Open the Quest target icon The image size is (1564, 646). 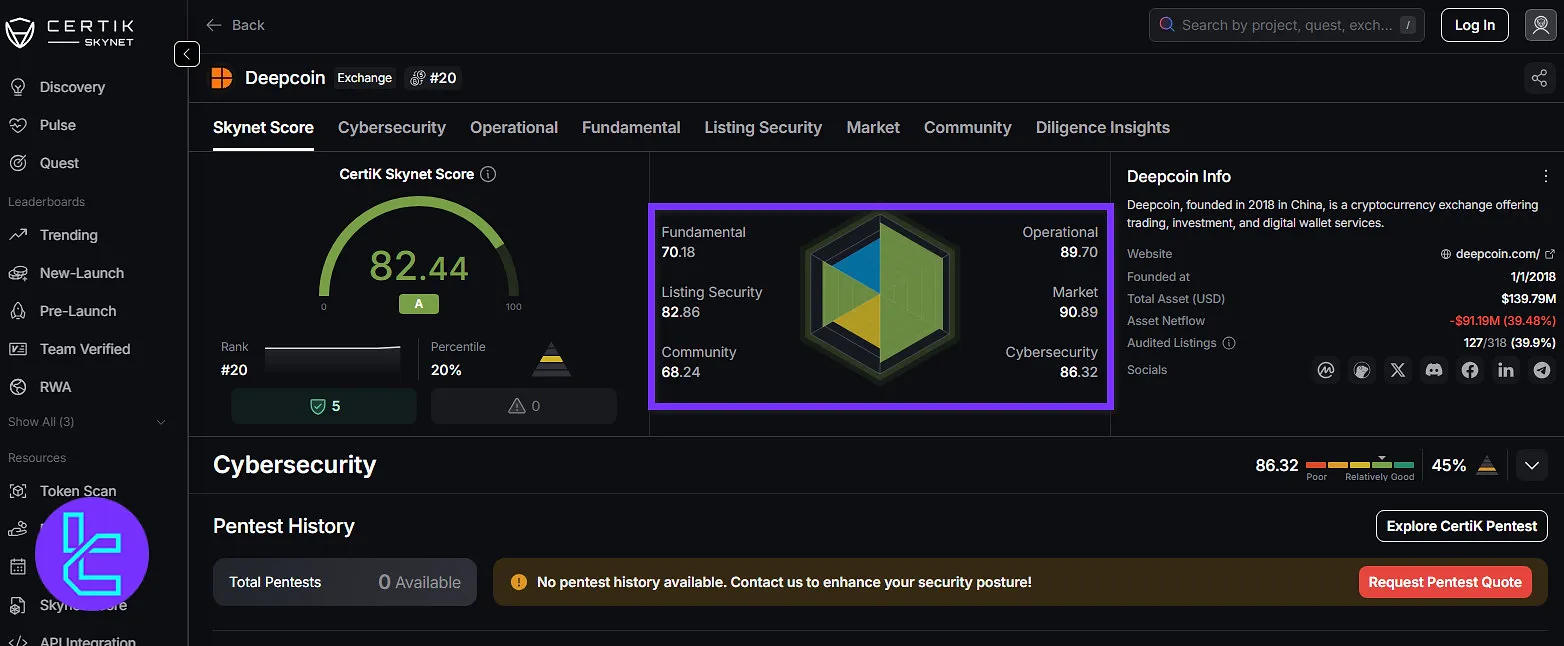coord(18,163)
